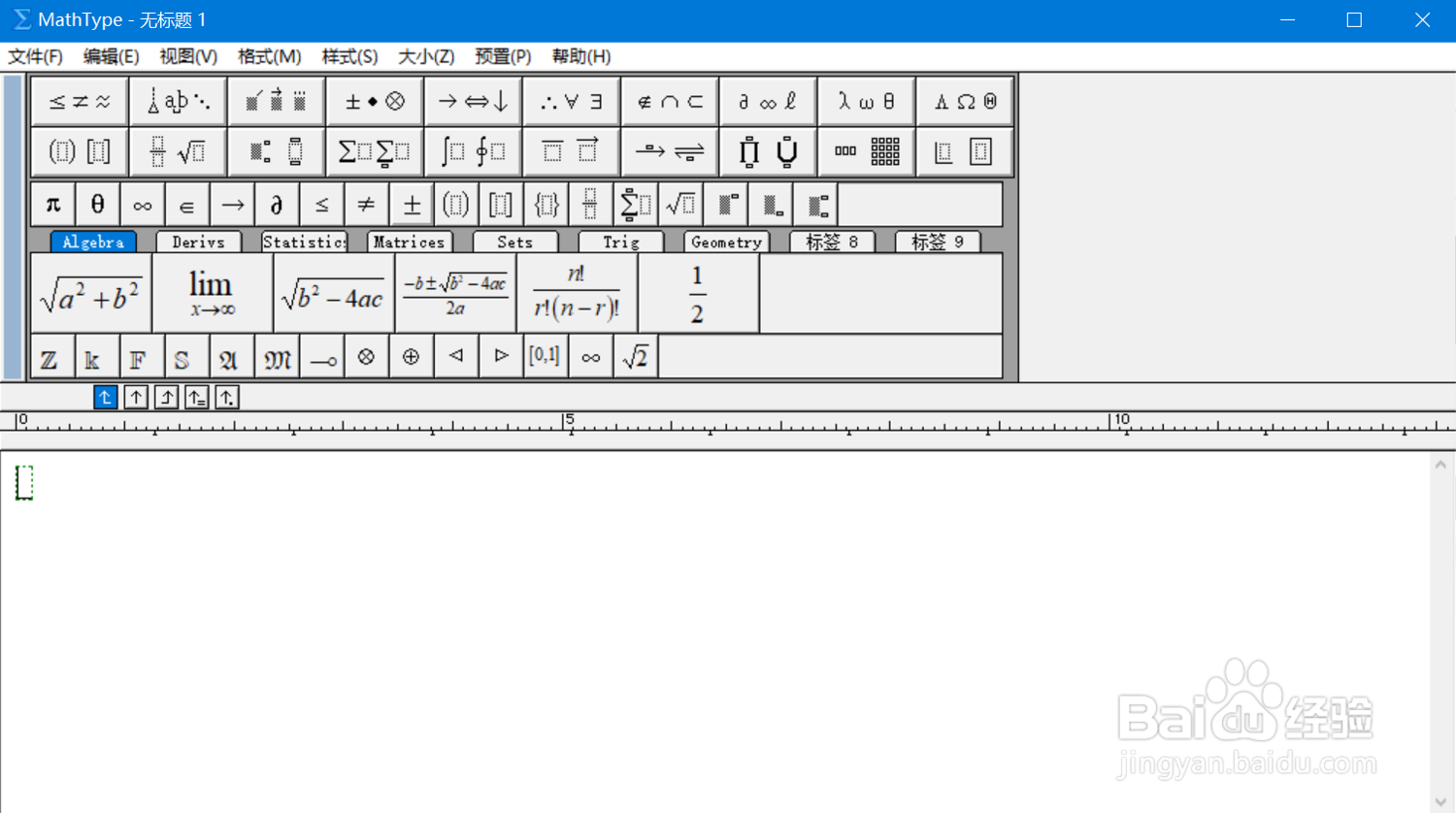
Task: Open the 格式(M) menu
Action: (x=269, y=56)
